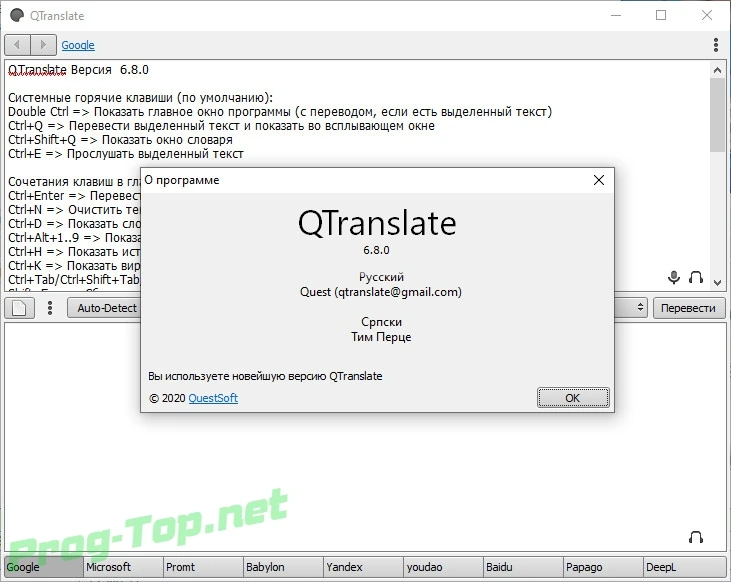Viewport: 731px width, 582px height.
Task: Open the Google service link
Action: pos(78,45)
